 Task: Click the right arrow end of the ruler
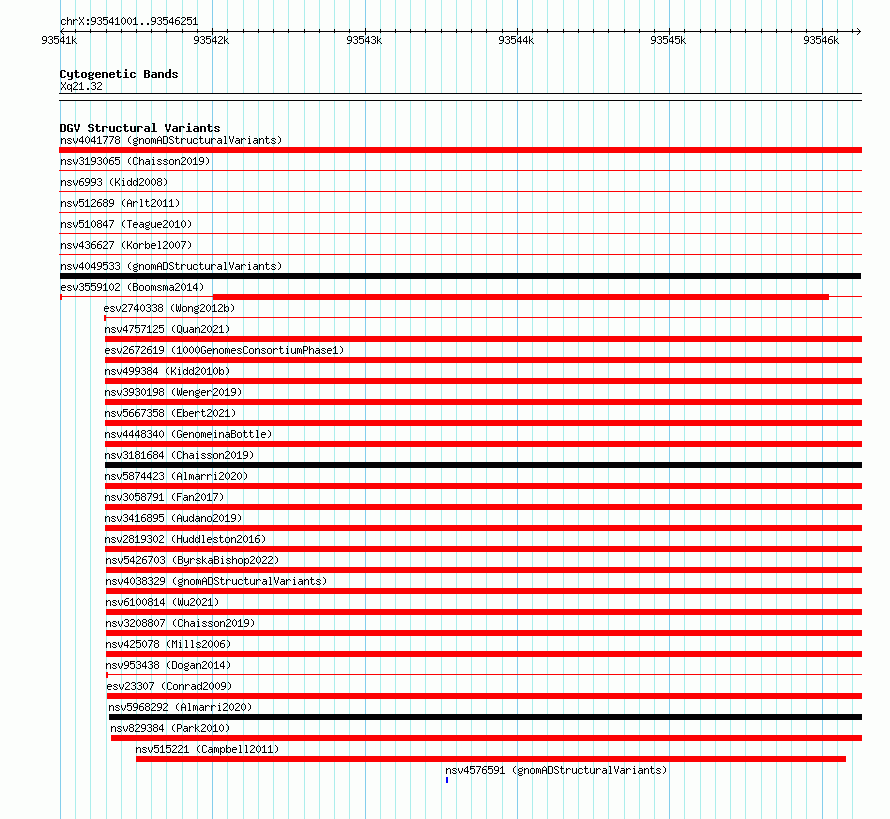[x=858, y=31]
